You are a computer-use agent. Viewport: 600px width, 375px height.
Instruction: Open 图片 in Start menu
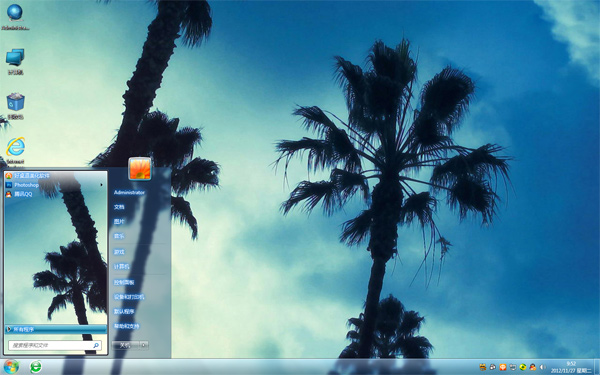(119, 222)
